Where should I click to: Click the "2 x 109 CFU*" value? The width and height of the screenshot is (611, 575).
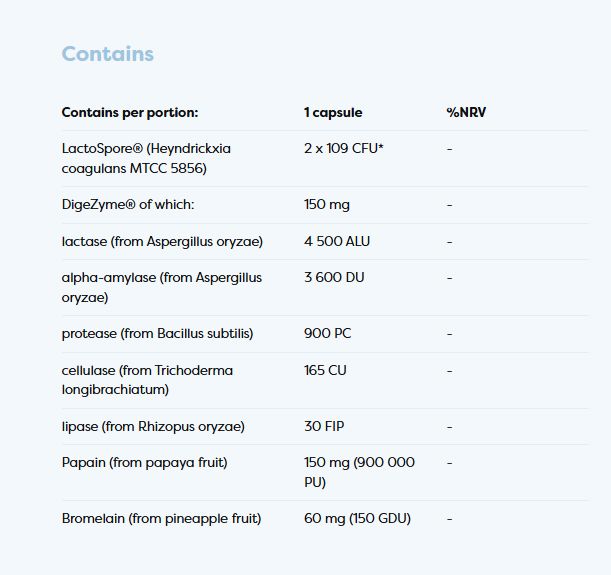(345, 148)
